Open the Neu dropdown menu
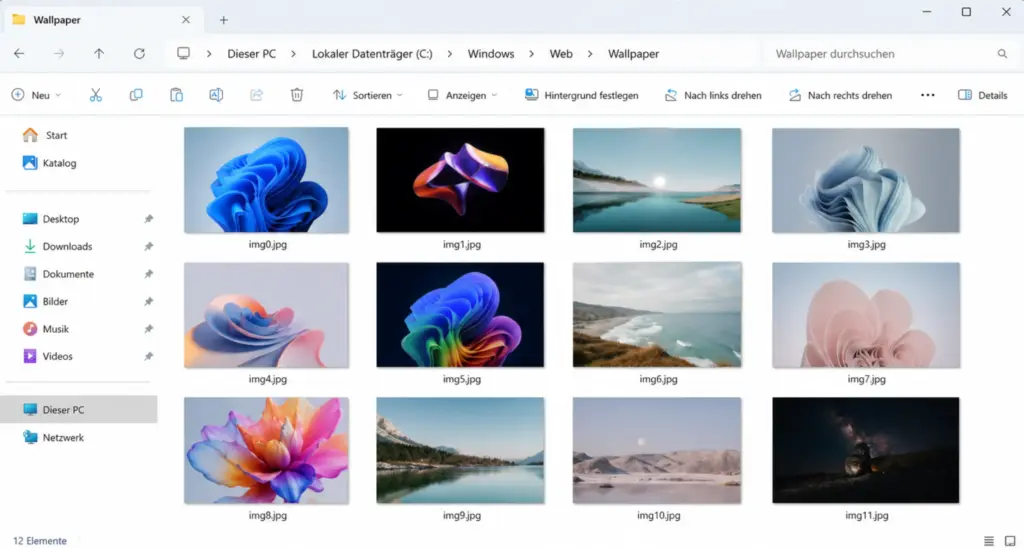The height and width of the screenshot is (548, 1024). point(37,95)
